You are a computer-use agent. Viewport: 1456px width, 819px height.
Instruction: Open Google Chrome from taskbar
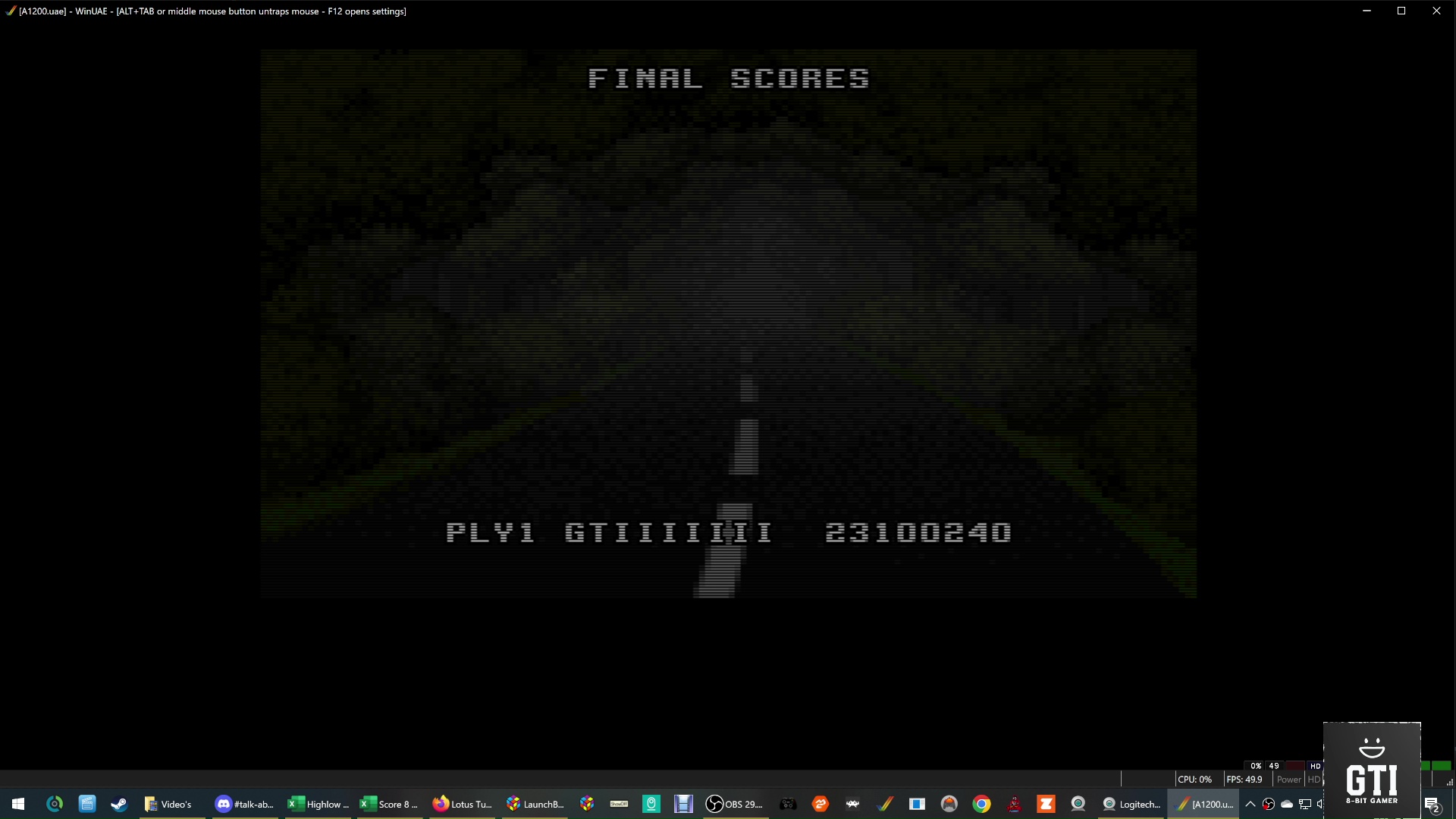pyautogui.click(x=981, y=804)
